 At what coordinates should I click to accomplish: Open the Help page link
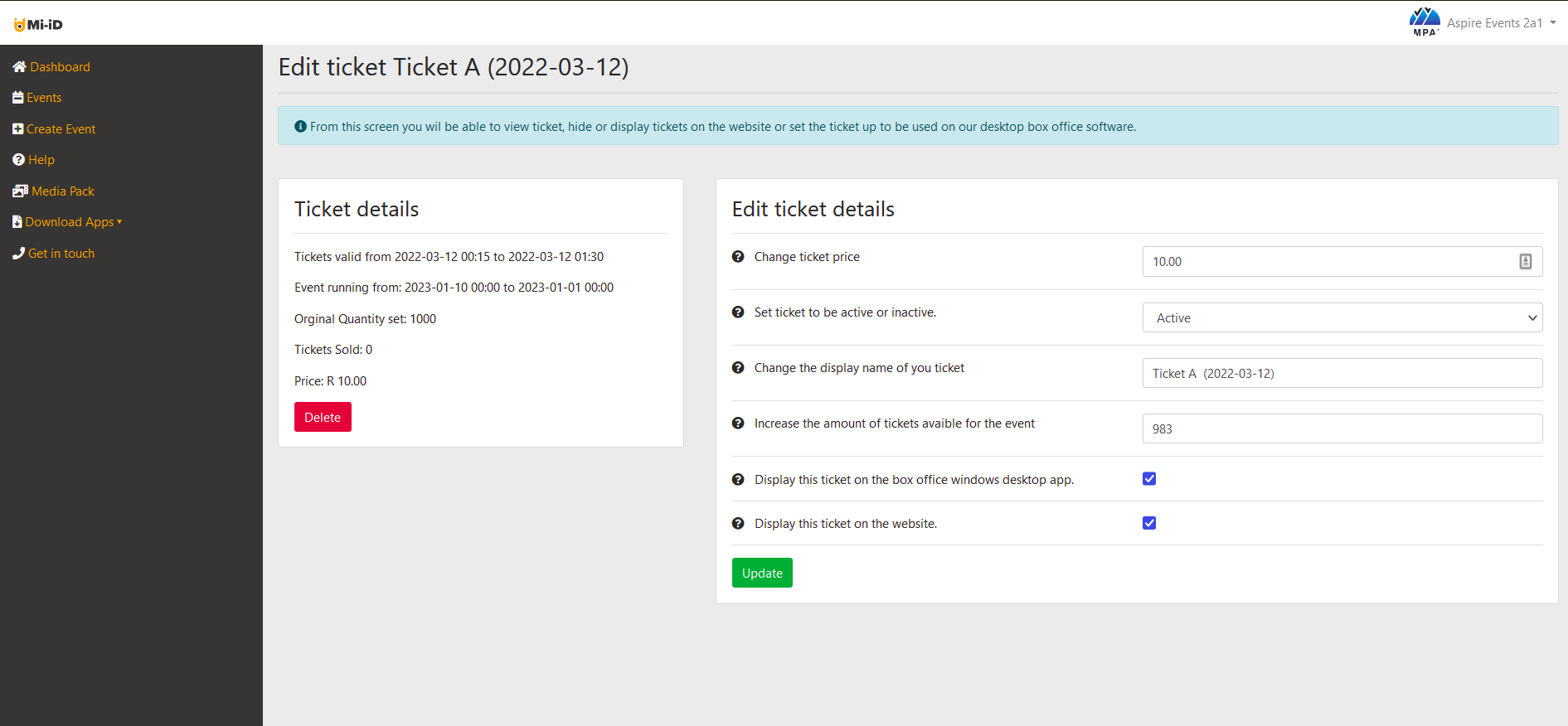[41, 160]
